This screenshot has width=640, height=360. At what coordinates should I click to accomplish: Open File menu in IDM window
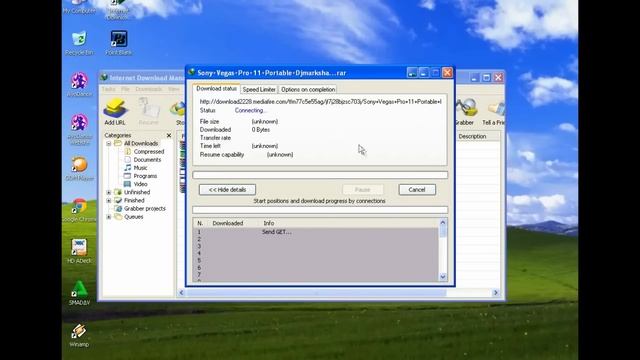(125, 89)
